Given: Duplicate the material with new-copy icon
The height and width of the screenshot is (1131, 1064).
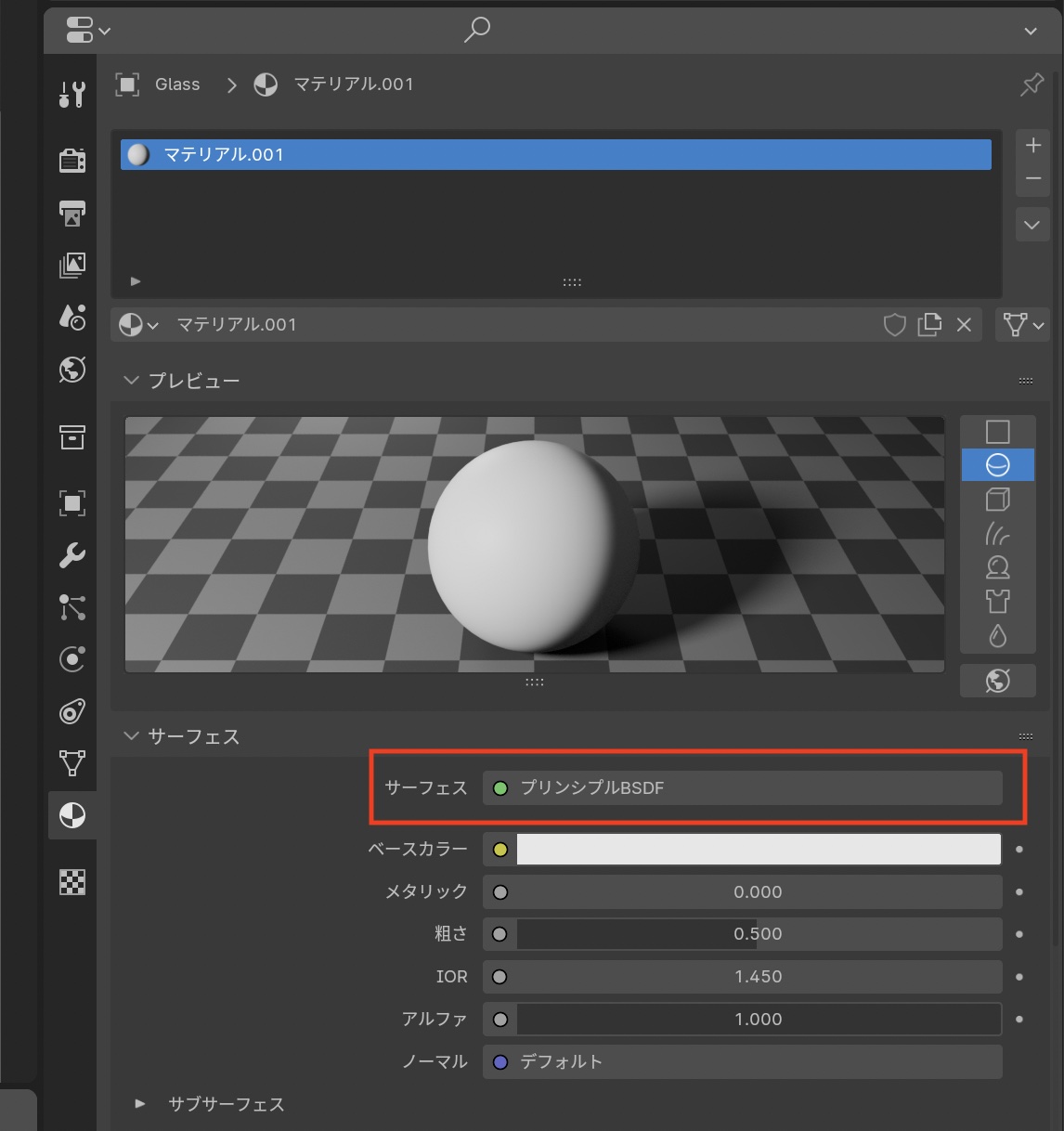Looking at the screenshot, I should [x=928, y=325].
